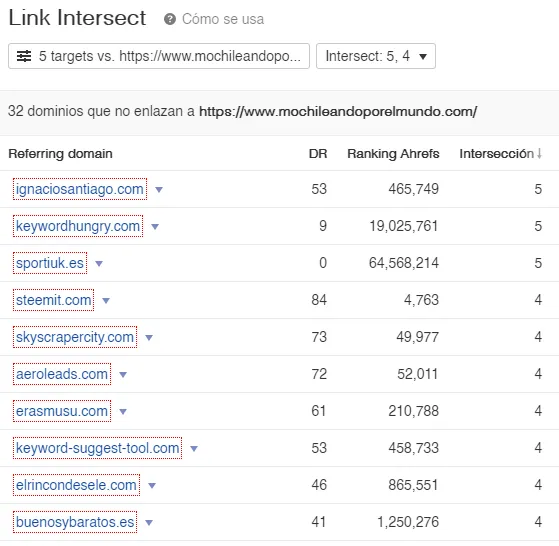
Task: Click the ranking value 49,977
Action: pos(417,337)
